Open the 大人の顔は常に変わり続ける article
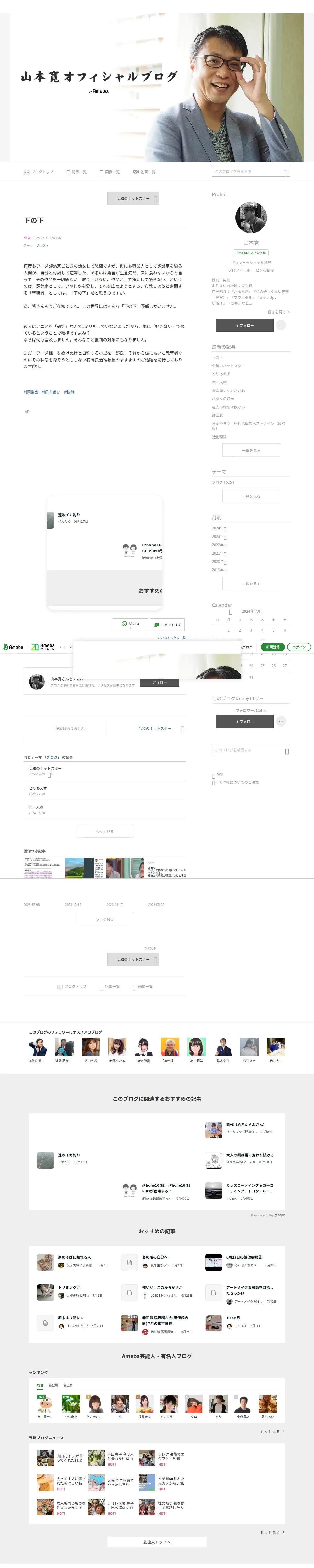Image resolution: width=314 pixels, height=1568 pixels. coord(250,1154)
